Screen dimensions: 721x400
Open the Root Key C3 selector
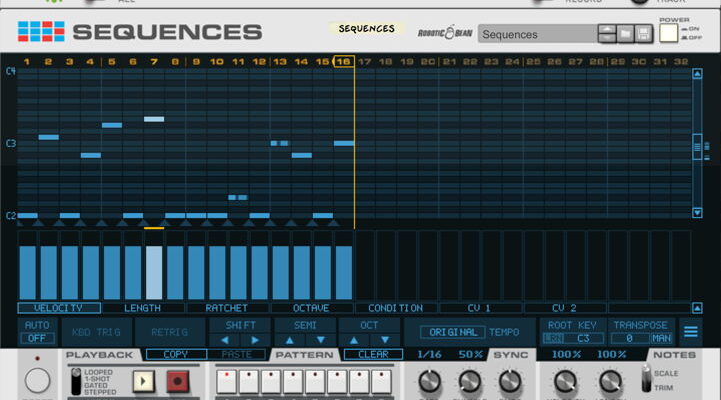pyautogui.click(x=583, y=339)
